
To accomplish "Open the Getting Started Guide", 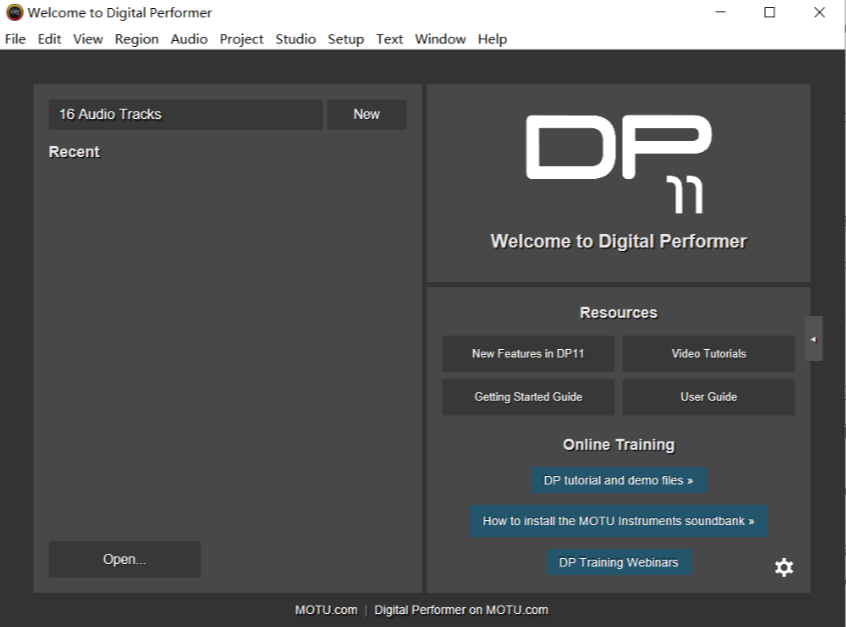I will (528, 397).
